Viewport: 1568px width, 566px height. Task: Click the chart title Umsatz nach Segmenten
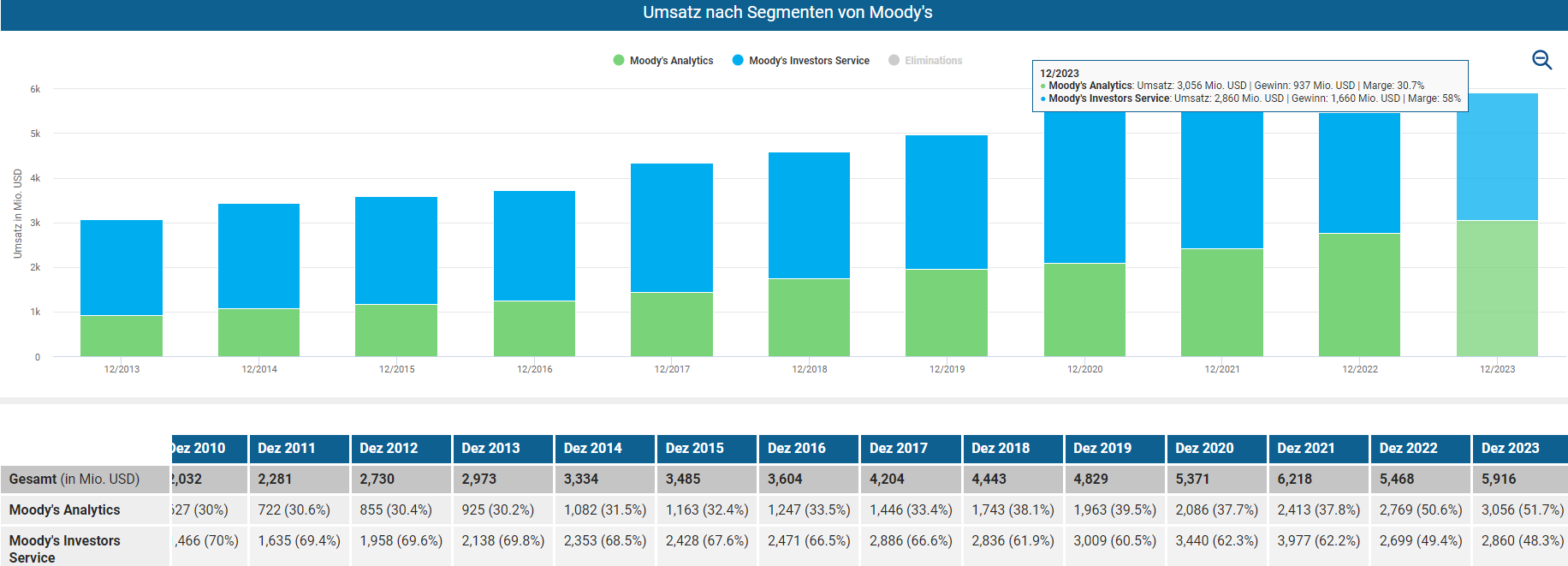tap(787, 13)
